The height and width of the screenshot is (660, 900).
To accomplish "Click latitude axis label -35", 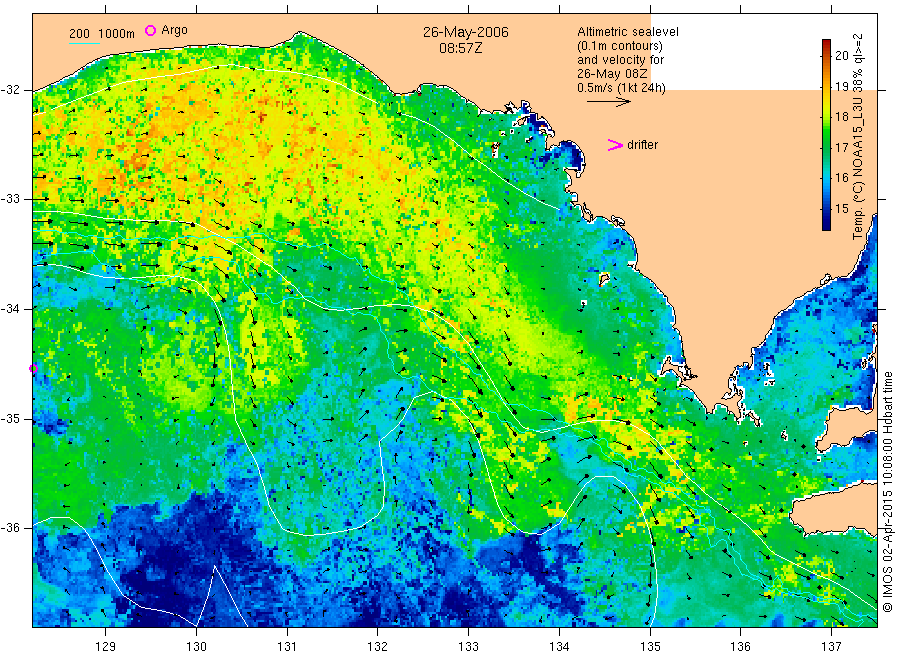I will [10, 418].
